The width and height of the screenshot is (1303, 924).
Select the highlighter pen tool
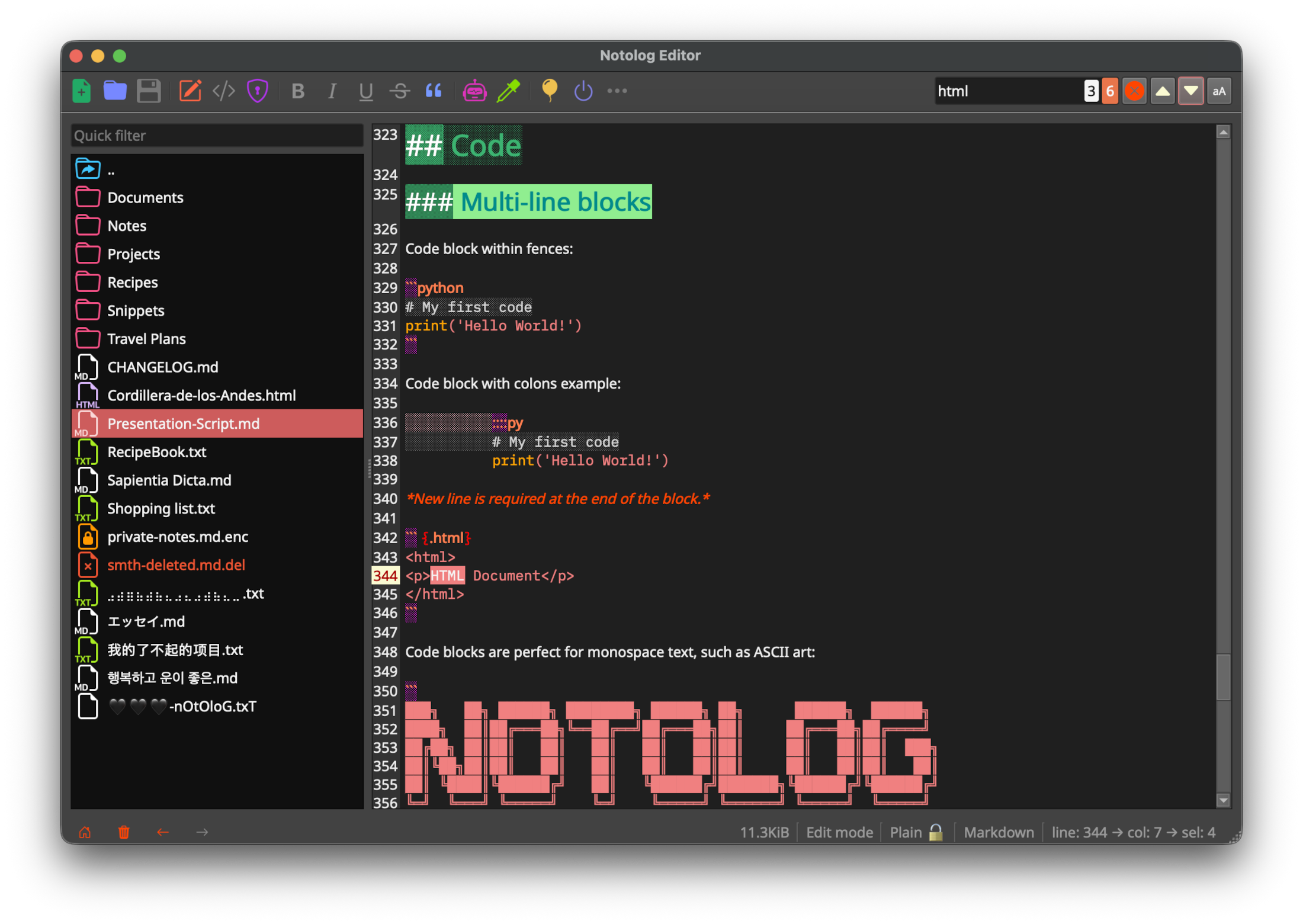click(508, 91)
